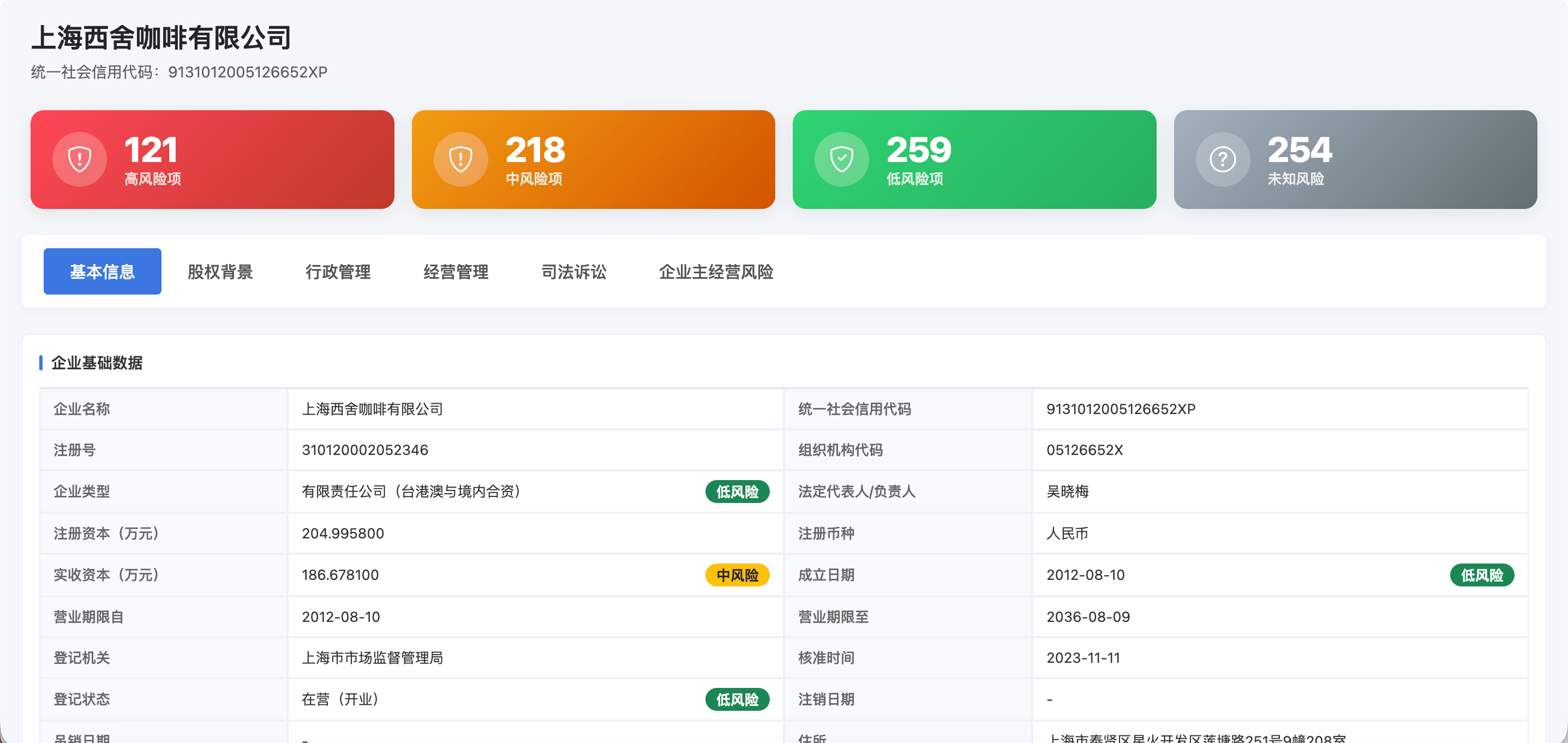This screenshot has width=1568, height=743.
Task: Click the 中风险 badge in 实收资本 row
Action: click(737, 575)
